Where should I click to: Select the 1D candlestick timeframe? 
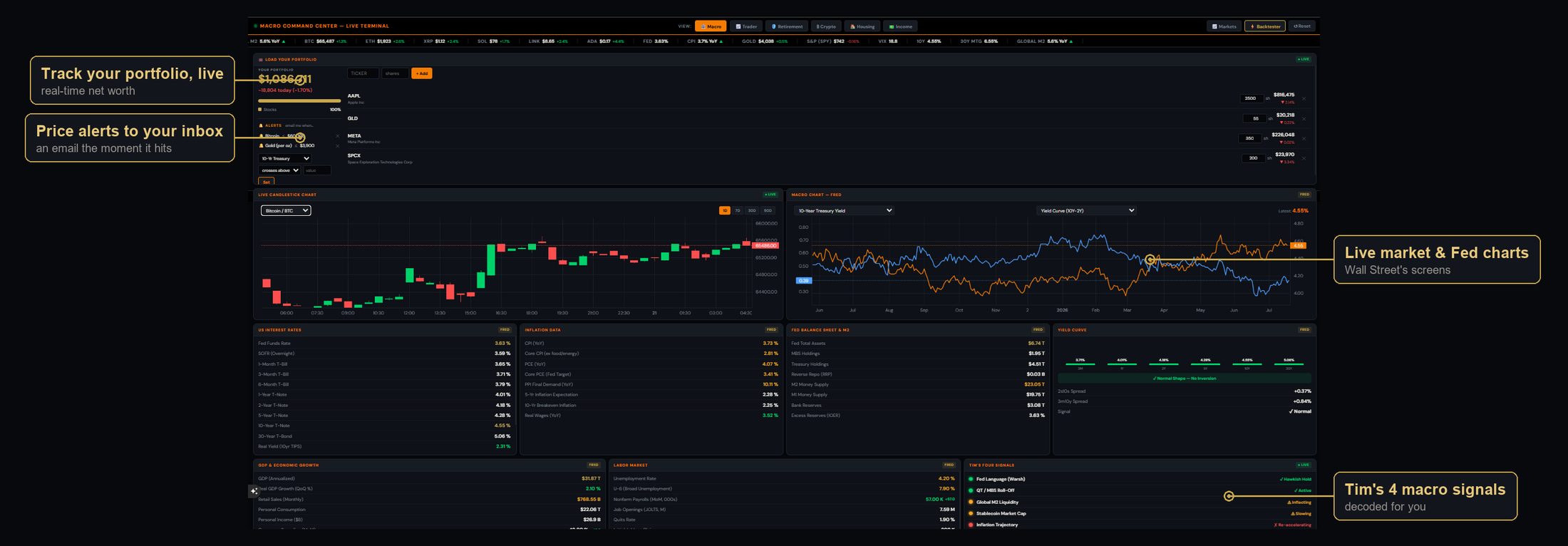tap(725, 210)
